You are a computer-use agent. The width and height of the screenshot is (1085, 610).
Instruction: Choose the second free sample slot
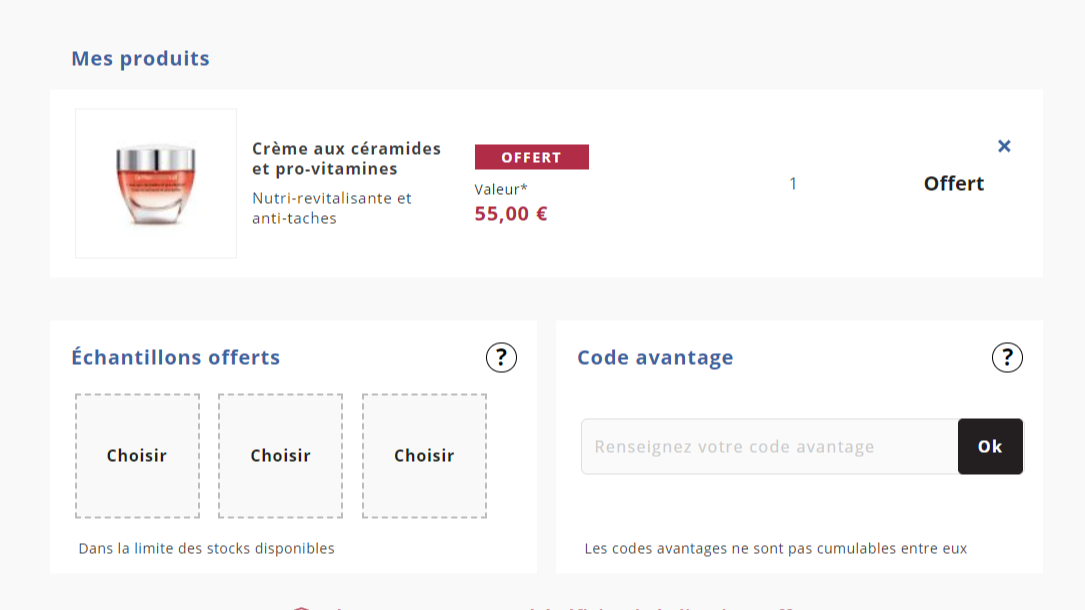(280, 456)
